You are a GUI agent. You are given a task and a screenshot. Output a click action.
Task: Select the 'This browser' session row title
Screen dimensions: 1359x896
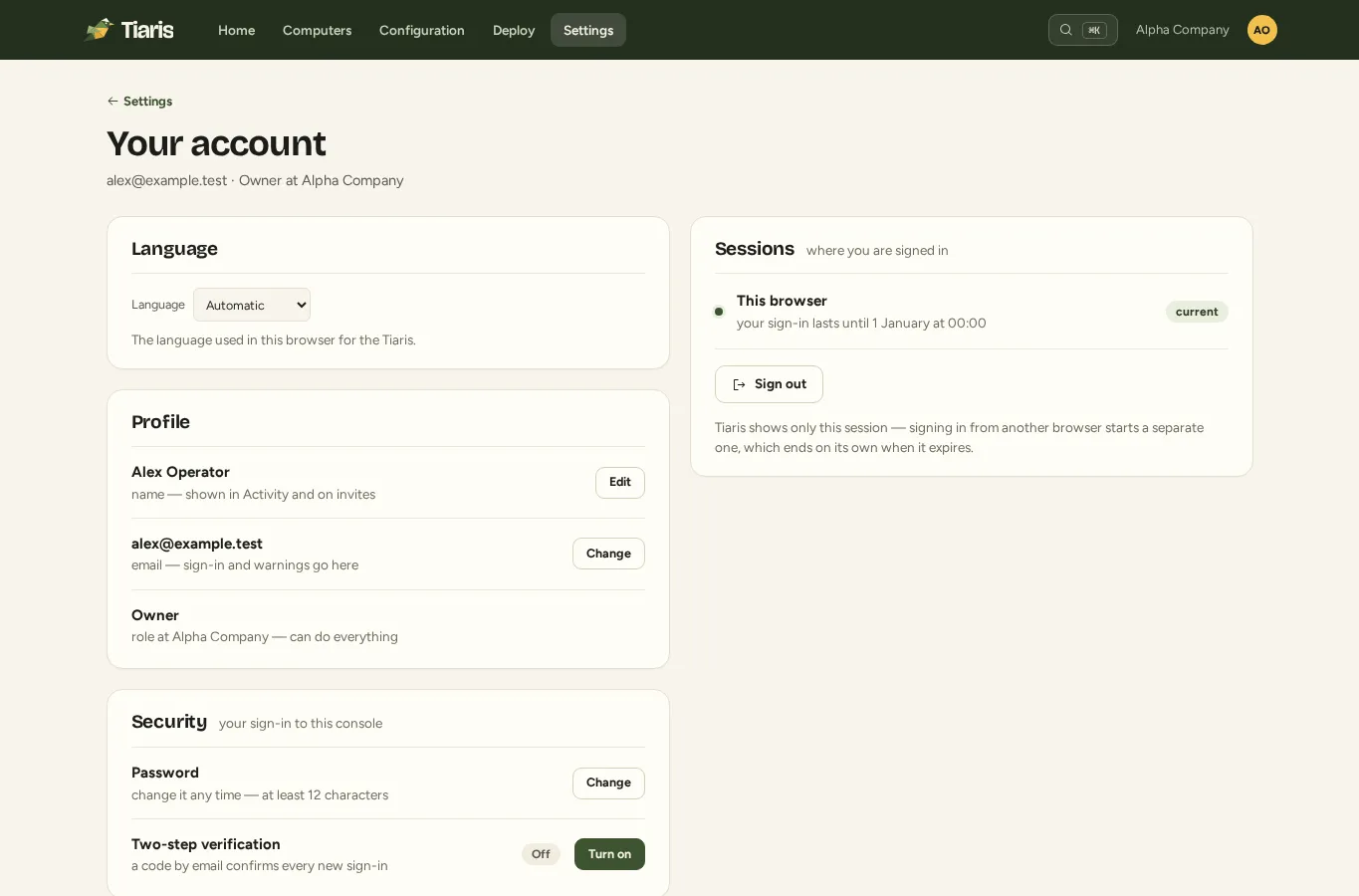coord(782,301)
